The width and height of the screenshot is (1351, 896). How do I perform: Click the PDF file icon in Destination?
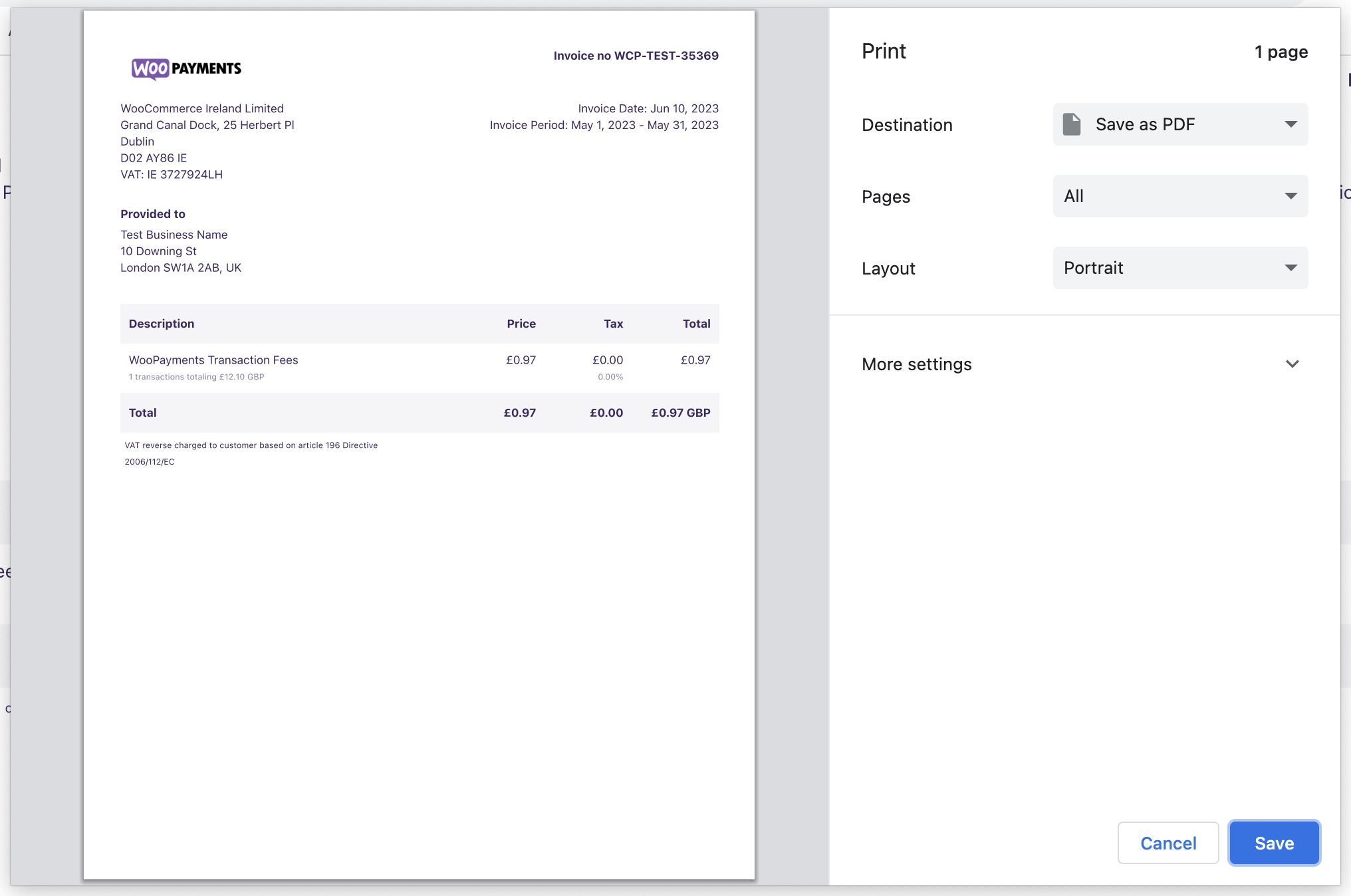click(x=1072, y=124)
